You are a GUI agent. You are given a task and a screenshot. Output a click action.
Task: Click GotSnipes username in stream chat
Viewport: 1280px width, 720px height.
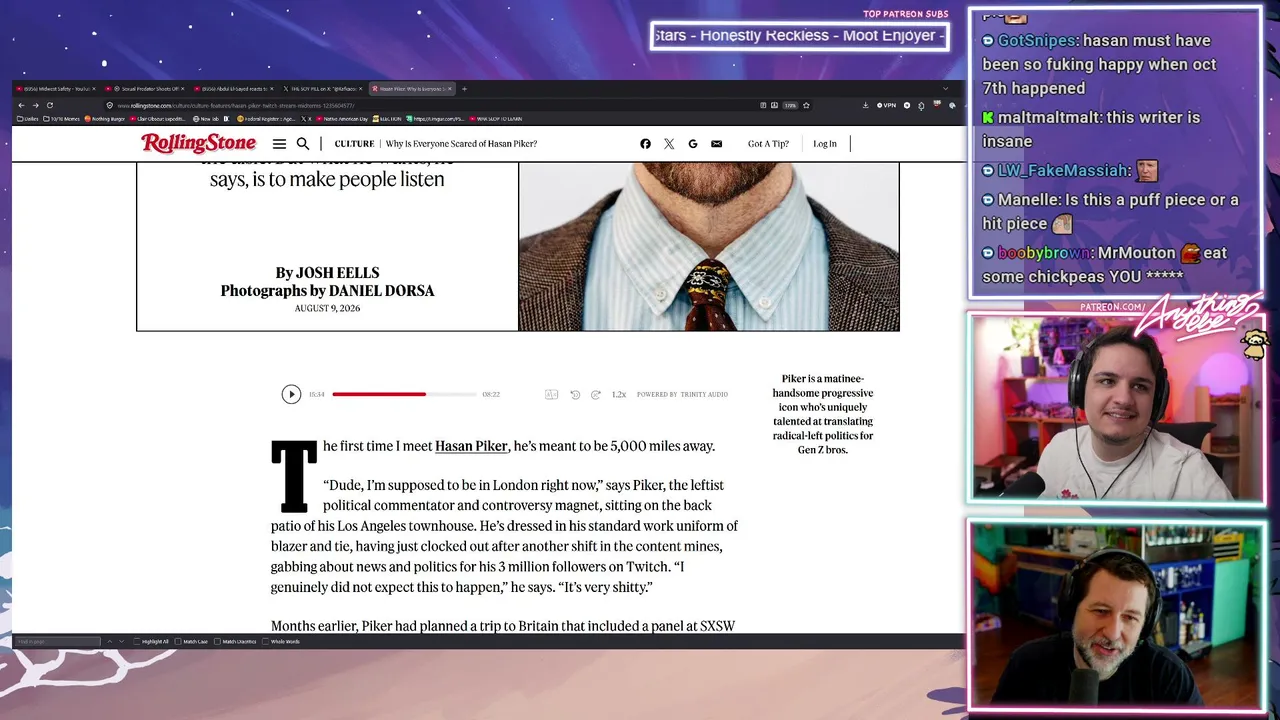click(x=1036, y=41)
